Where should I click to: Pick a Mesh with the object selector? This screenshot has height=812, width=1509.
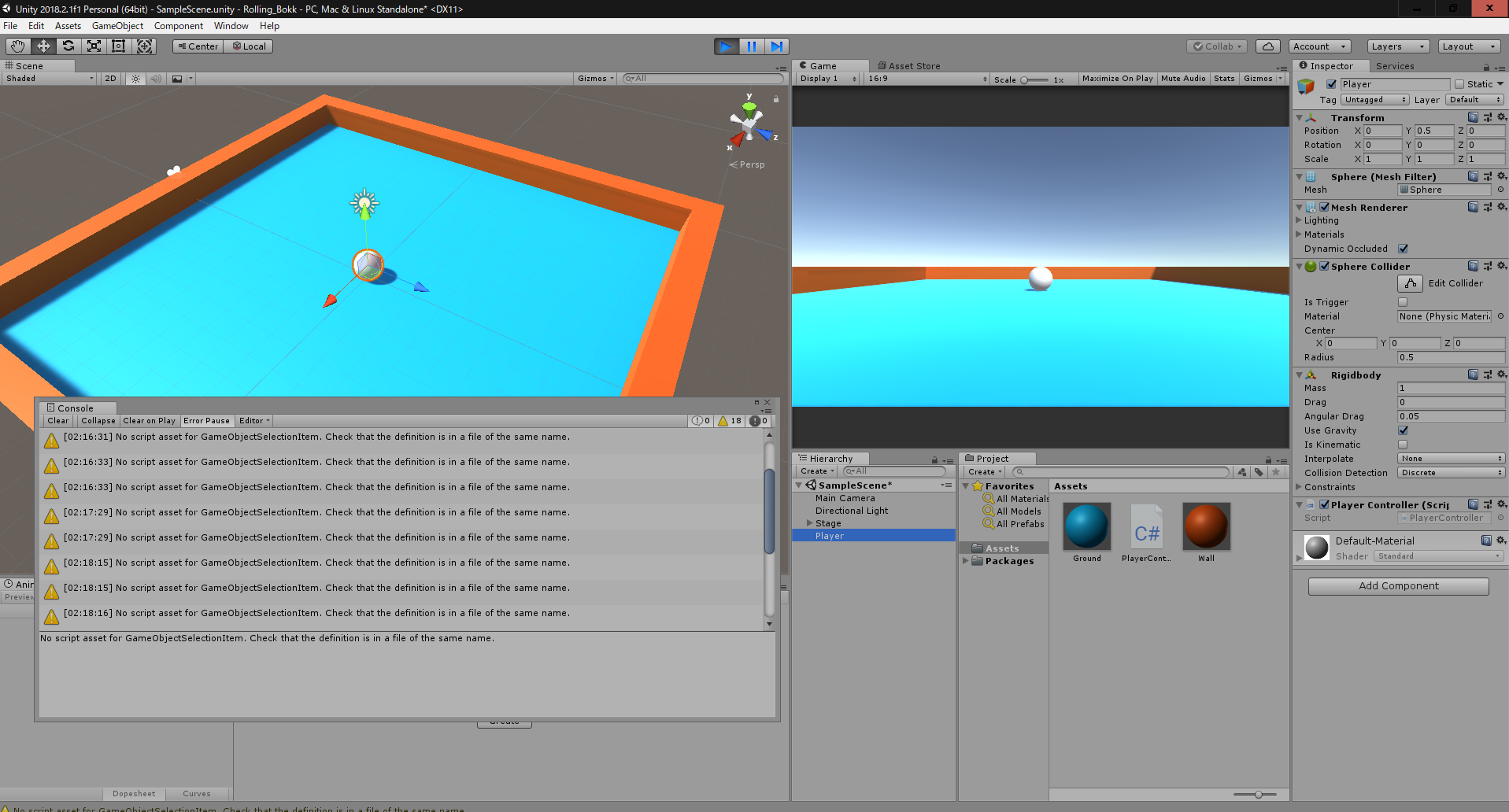tap(1500, 190)
